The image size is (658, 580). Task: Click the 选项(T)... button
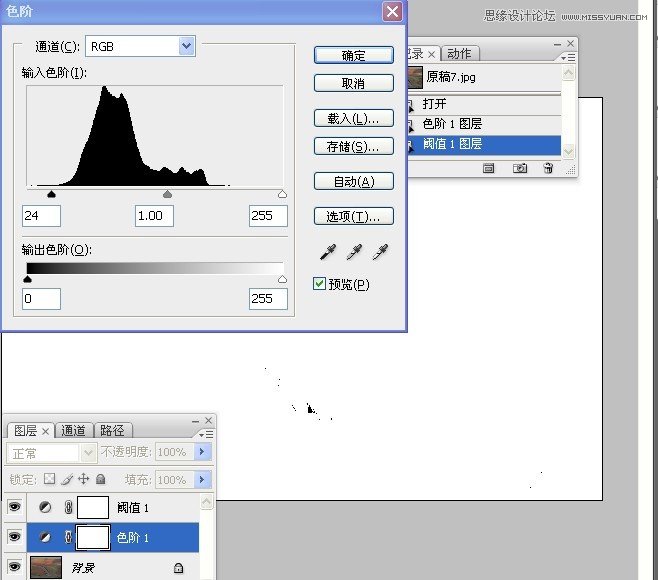tap(354, 216)
